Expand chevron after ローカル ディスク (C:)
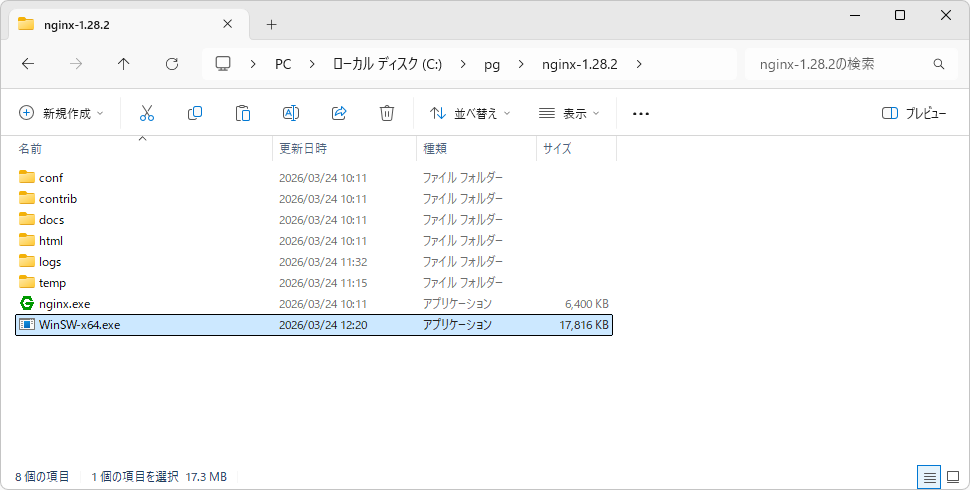 (x=463, y=64)
